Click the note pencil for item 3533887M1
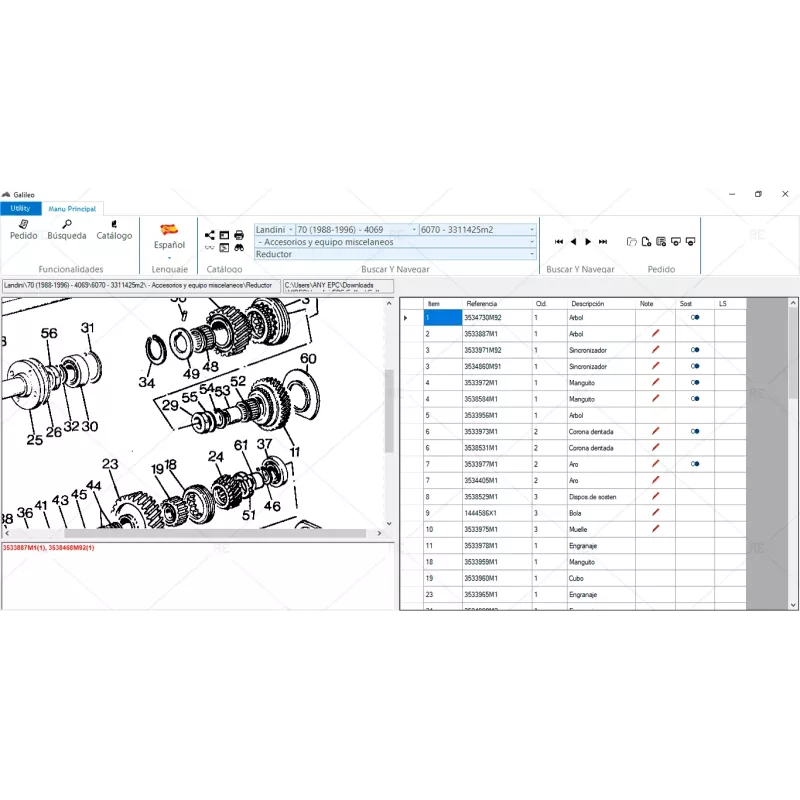The image size is (800, 800). (656, 334)
